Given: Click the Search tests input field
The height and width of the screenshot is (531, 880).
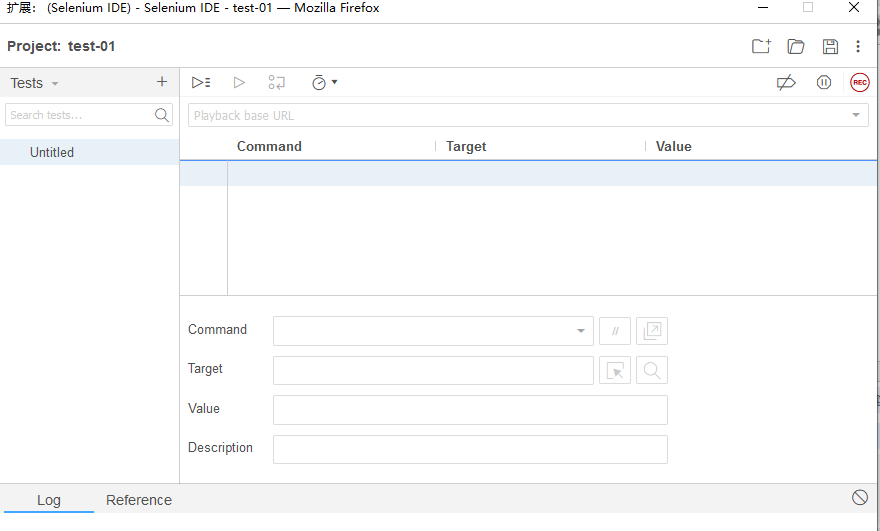Looking at the screenshot, I should (80, 115).
